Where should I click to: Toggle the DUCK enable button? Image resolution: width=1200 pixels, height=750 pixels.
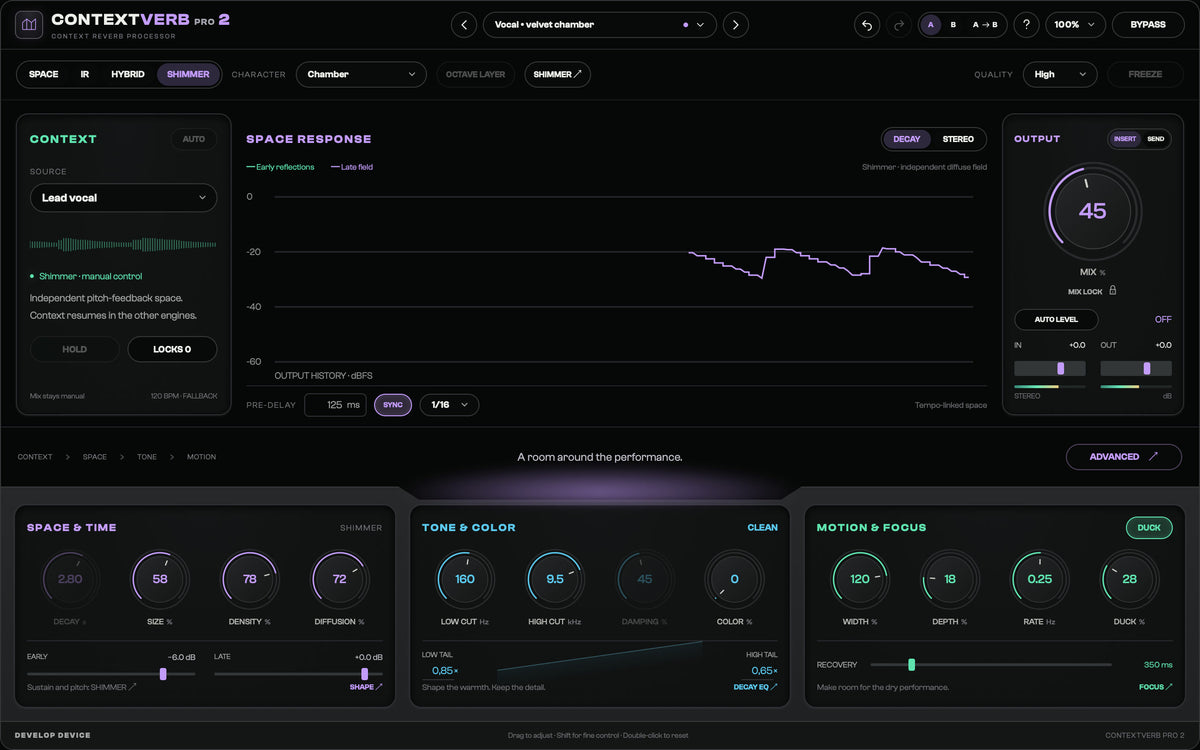coord(1149,528)
